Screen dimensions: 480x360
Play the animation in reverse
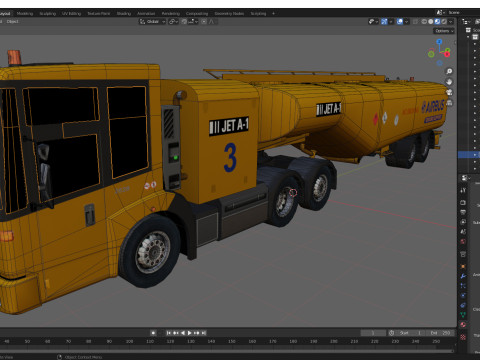click(x=183, y=333)
